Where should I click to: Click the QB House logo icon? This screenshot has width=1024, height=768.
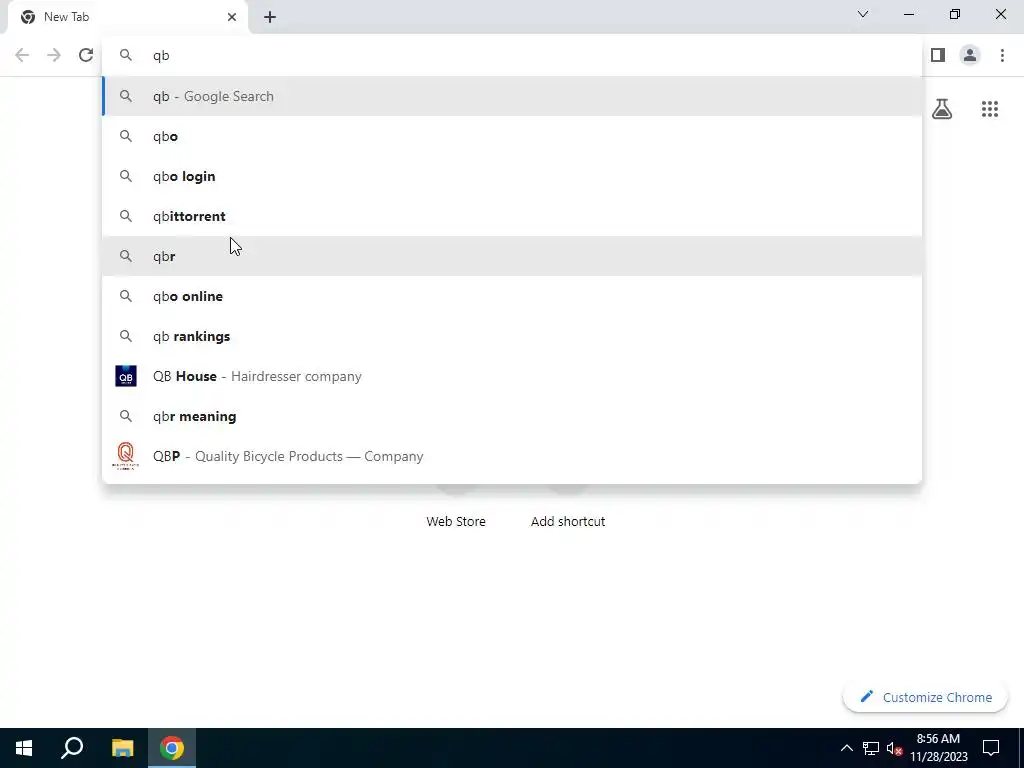pos(125,376)
